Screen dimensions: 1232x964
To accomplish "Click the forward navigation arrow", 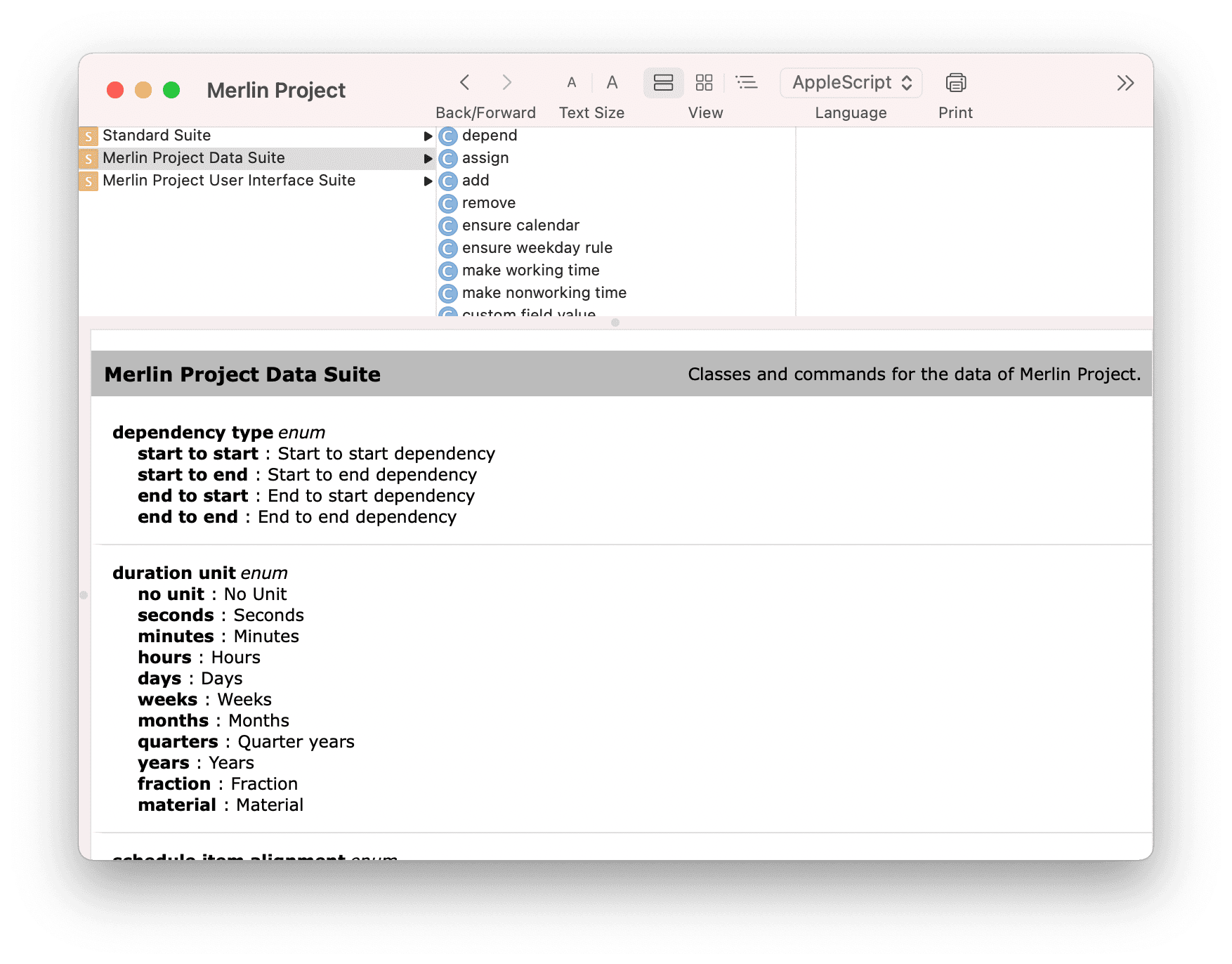I will coord(507,82).
